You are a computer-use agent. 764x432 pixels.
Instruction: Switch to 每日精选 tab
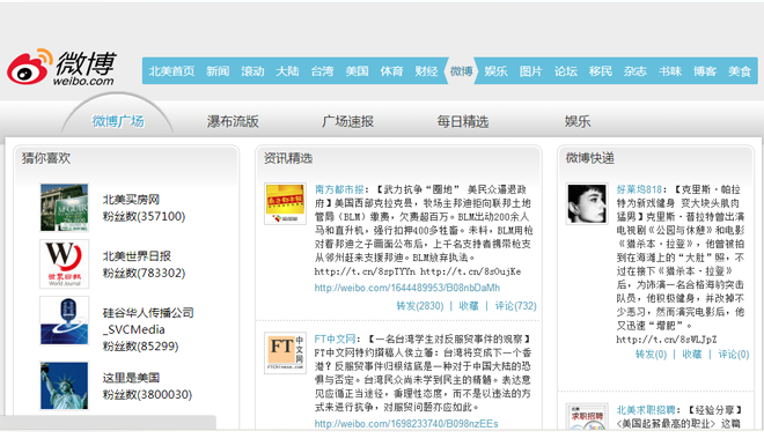pos(463,121)
